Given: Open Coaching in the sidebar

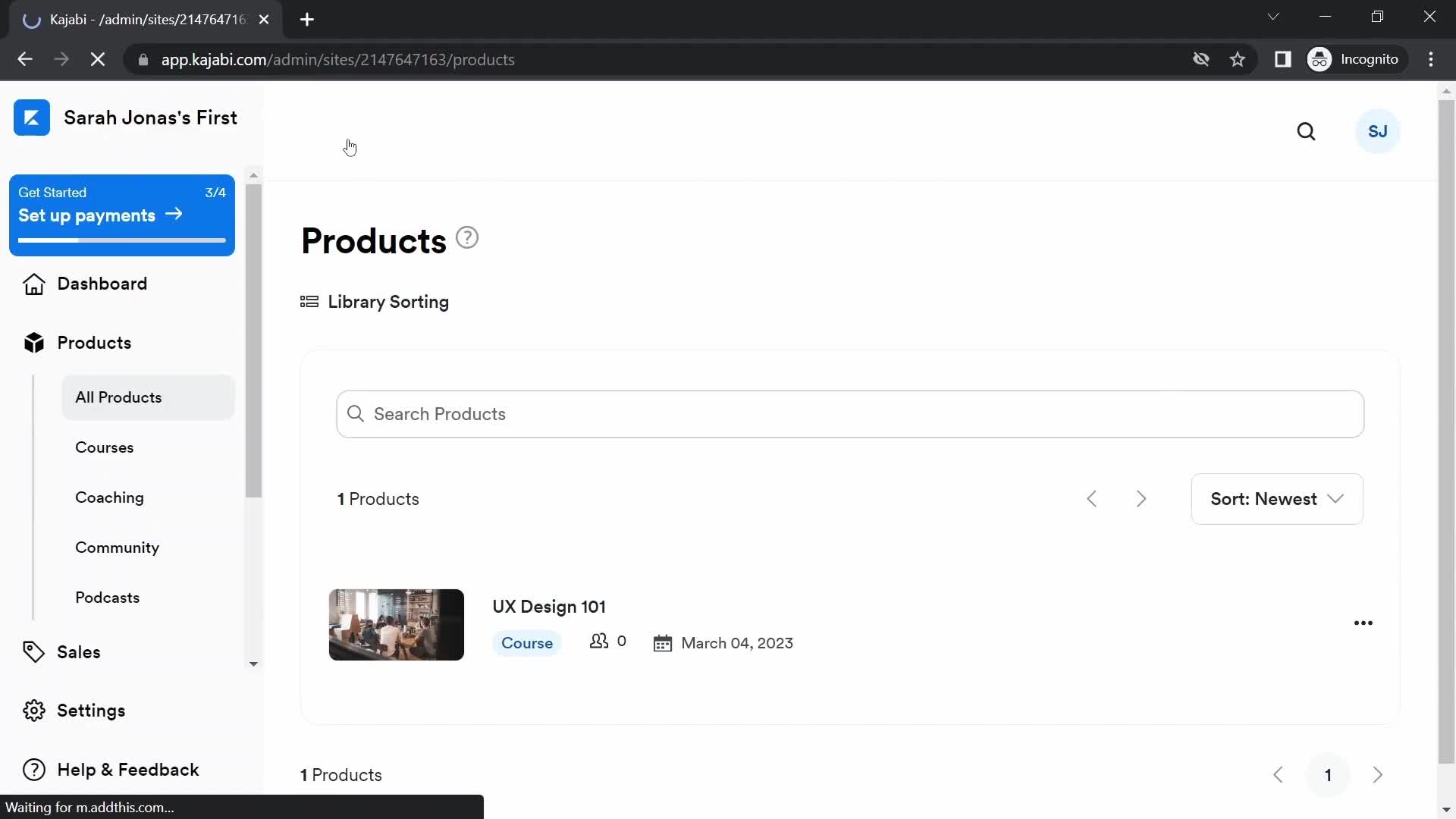Looking at the screenshot, I should 109,497.
